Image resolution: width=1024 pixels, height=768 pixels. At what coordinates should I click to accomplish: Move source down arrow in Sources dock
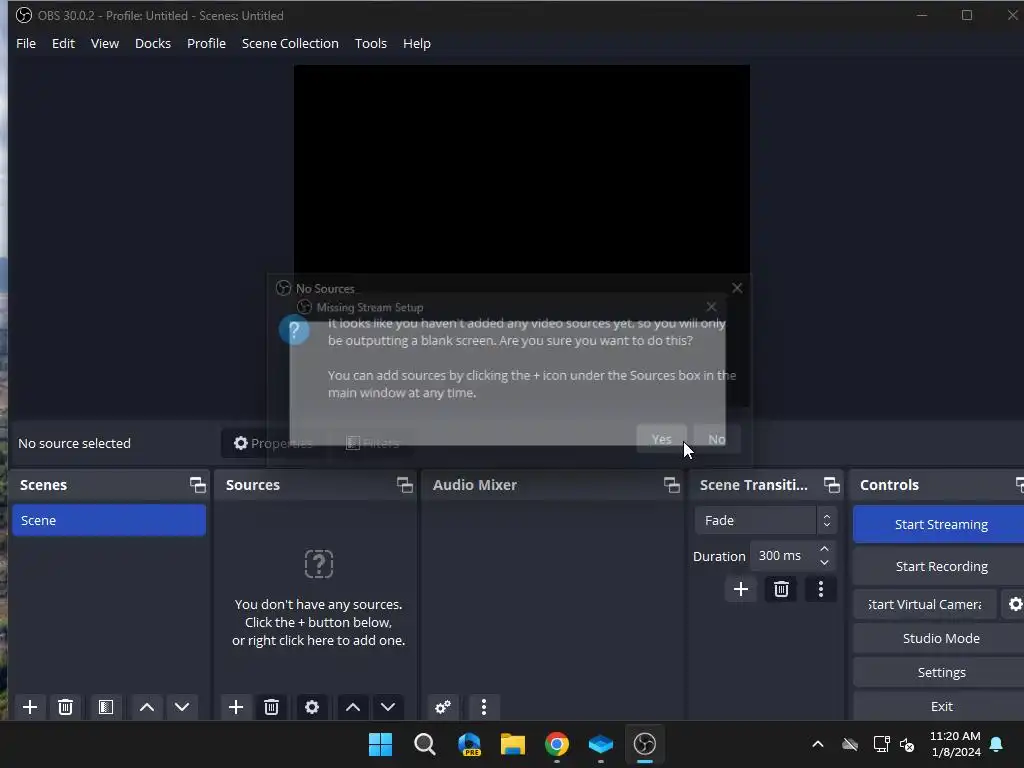(388, 707)
